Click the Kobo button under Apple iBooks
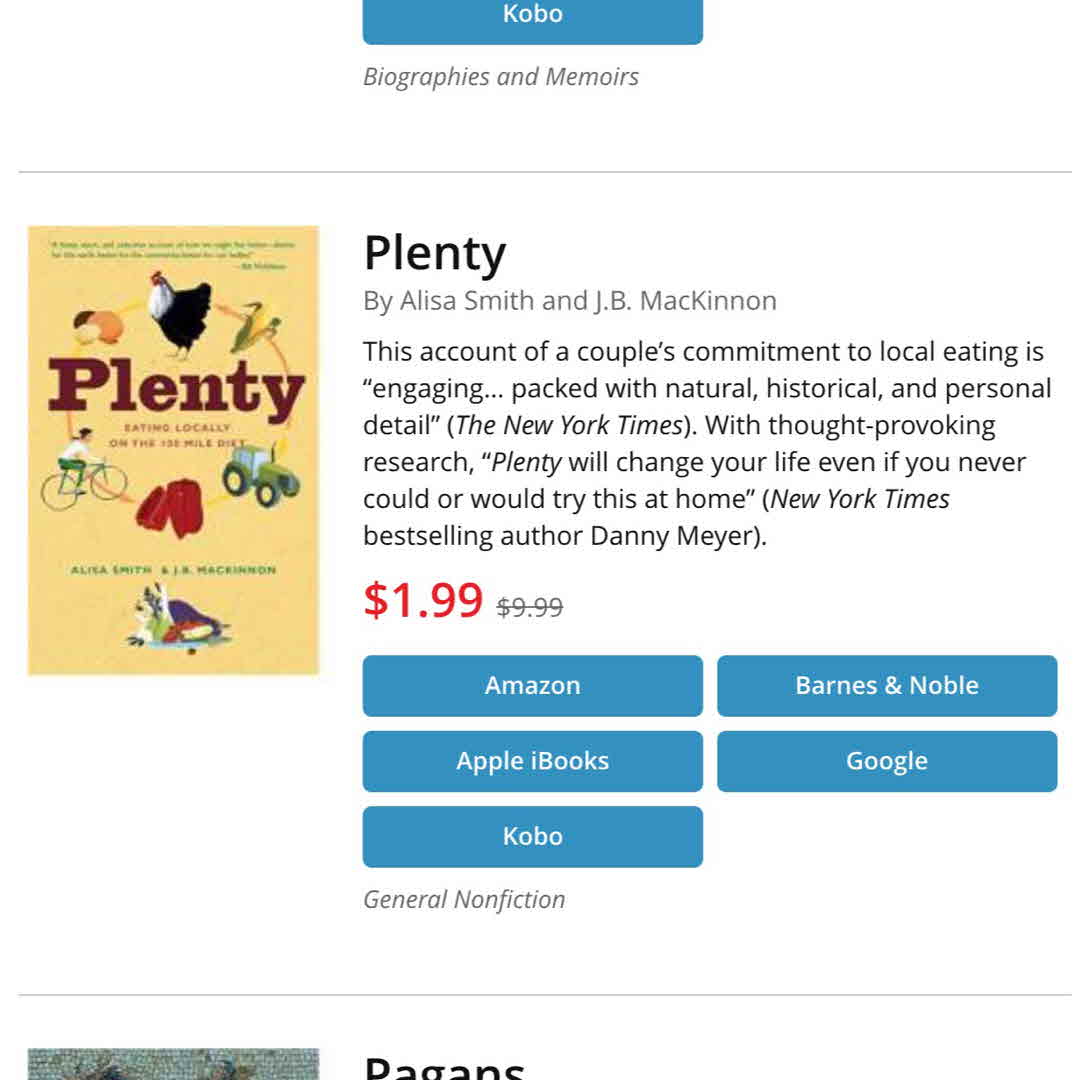The height and width of the screenshot is (1080, 1080). (x=532, y=836)
